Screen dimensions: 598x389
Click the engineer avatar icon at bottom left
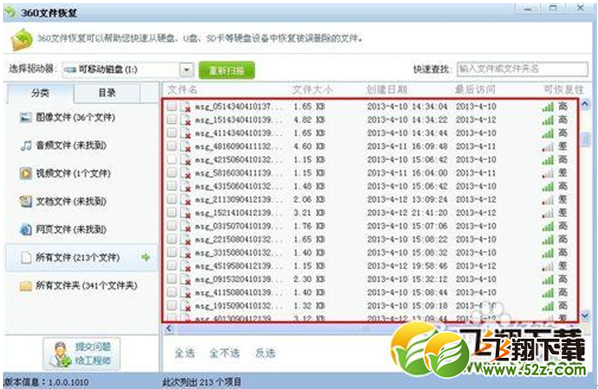point(61,354)
